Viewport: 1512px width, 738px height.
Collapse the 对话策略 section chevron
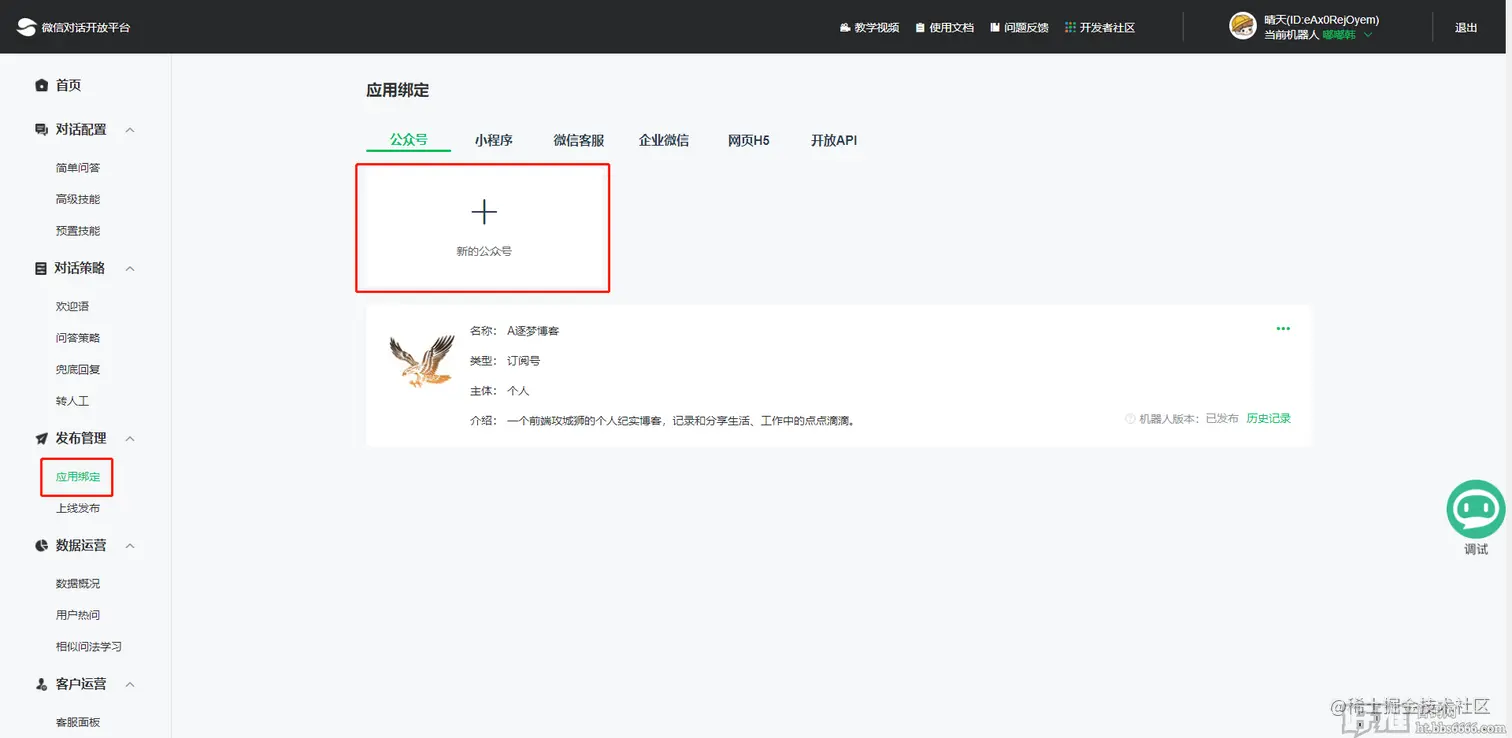pos(130,269)
